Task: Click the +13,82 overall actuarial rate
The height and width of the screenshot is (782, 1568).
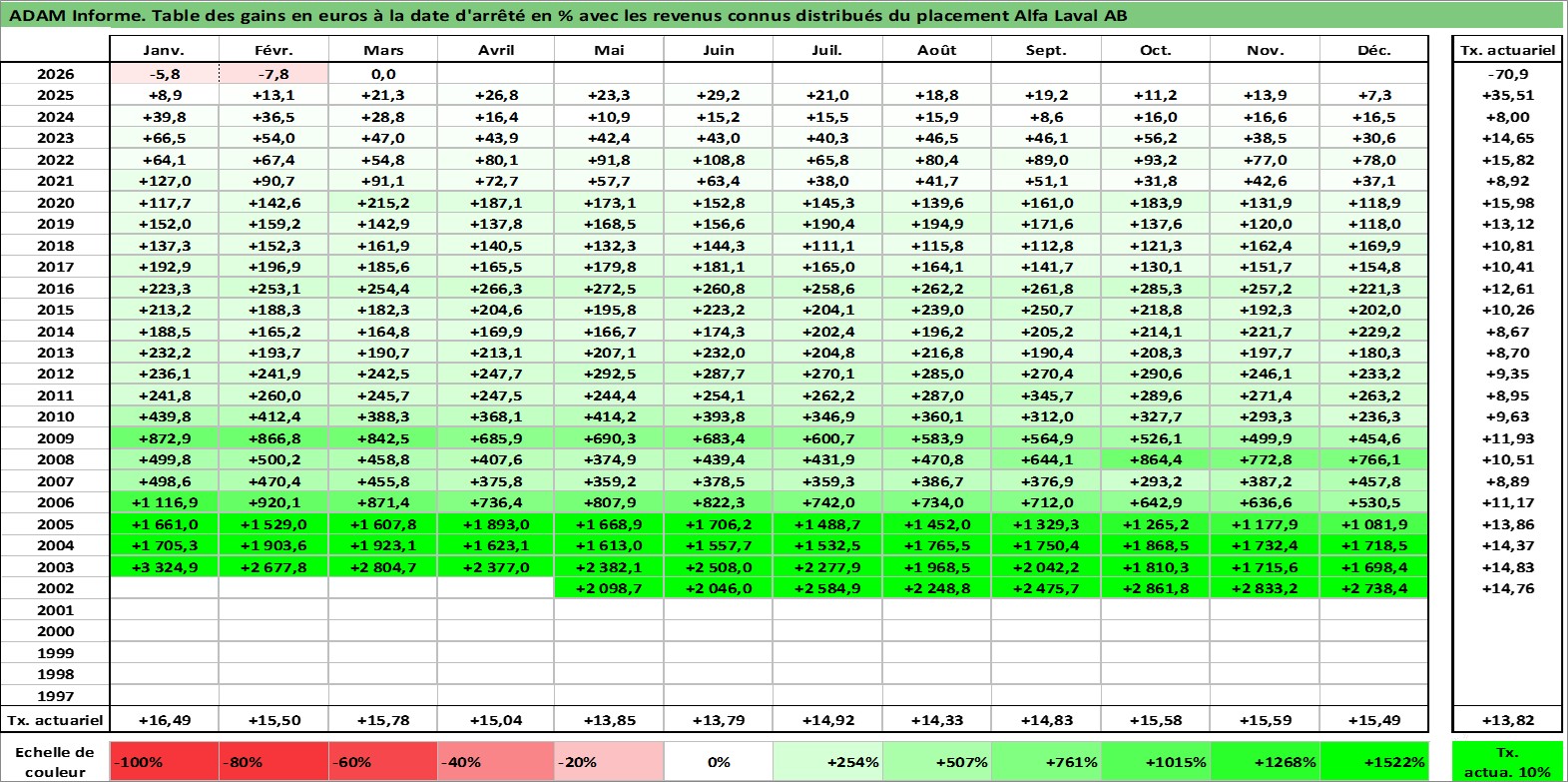Action: tap(1507, 720)
